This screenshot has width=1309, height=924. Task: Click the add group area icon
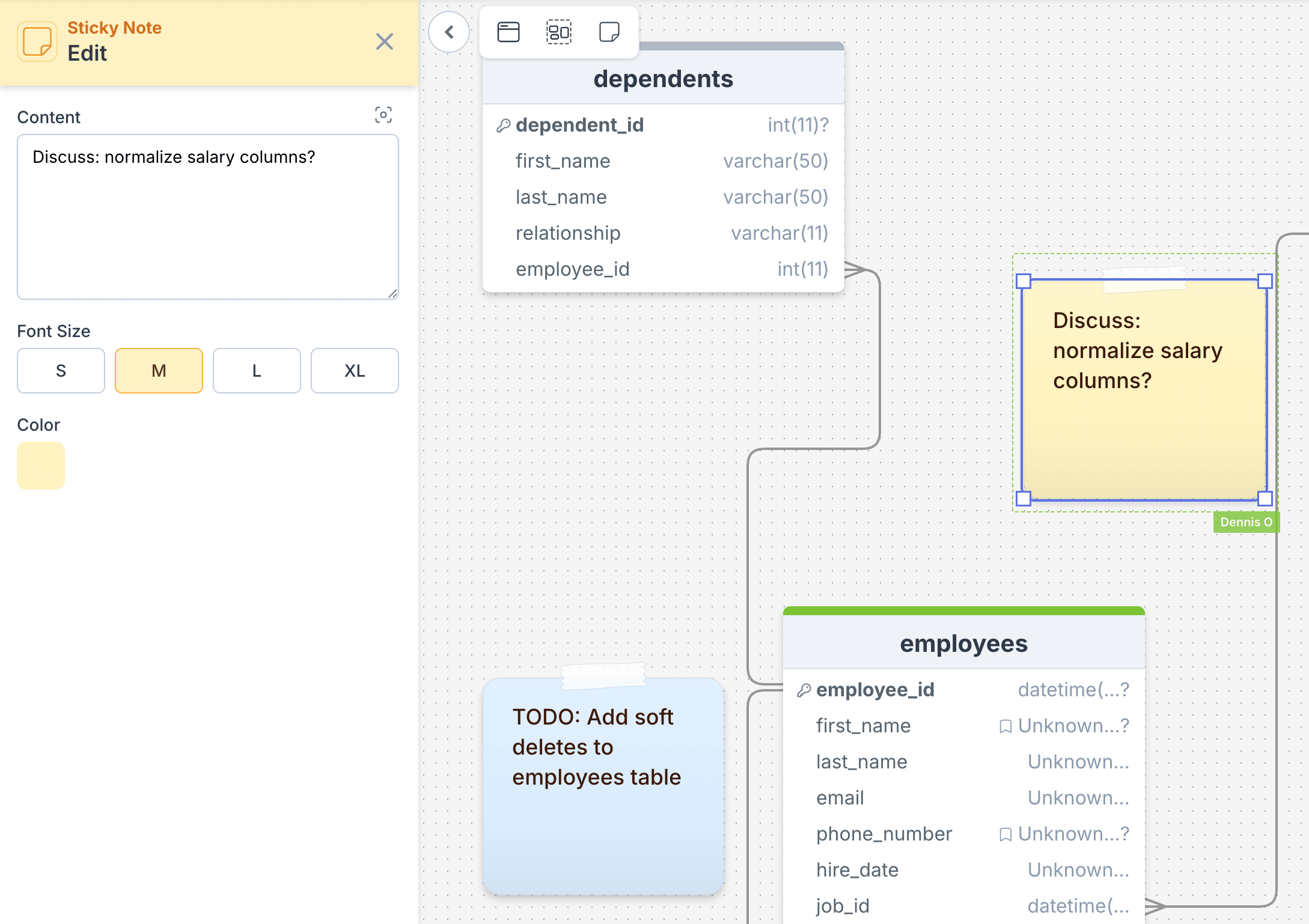click(x=558, y=32)
